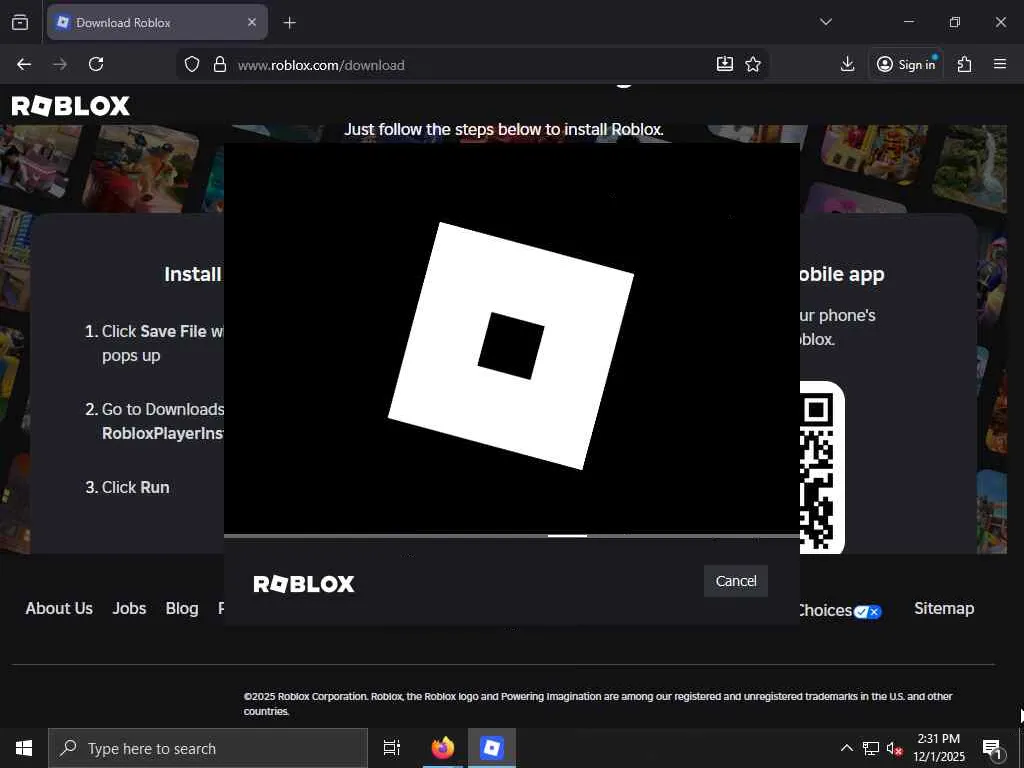Viewport: 1024px width, 768px height.
Task: Select the Download Roblox tab
Action: tap(157, 22)
